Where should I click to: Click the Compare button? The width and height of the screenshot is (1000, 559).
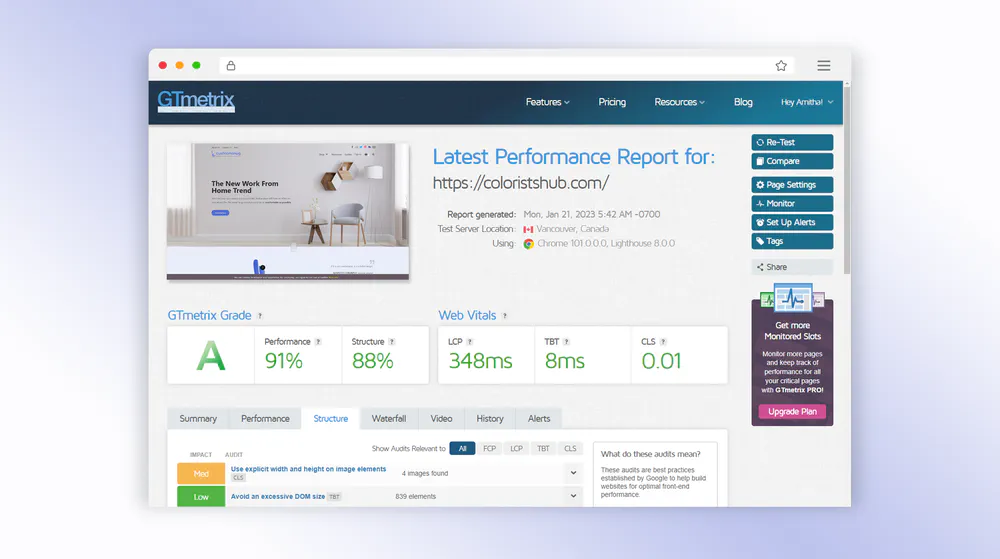tap(792, 161)
